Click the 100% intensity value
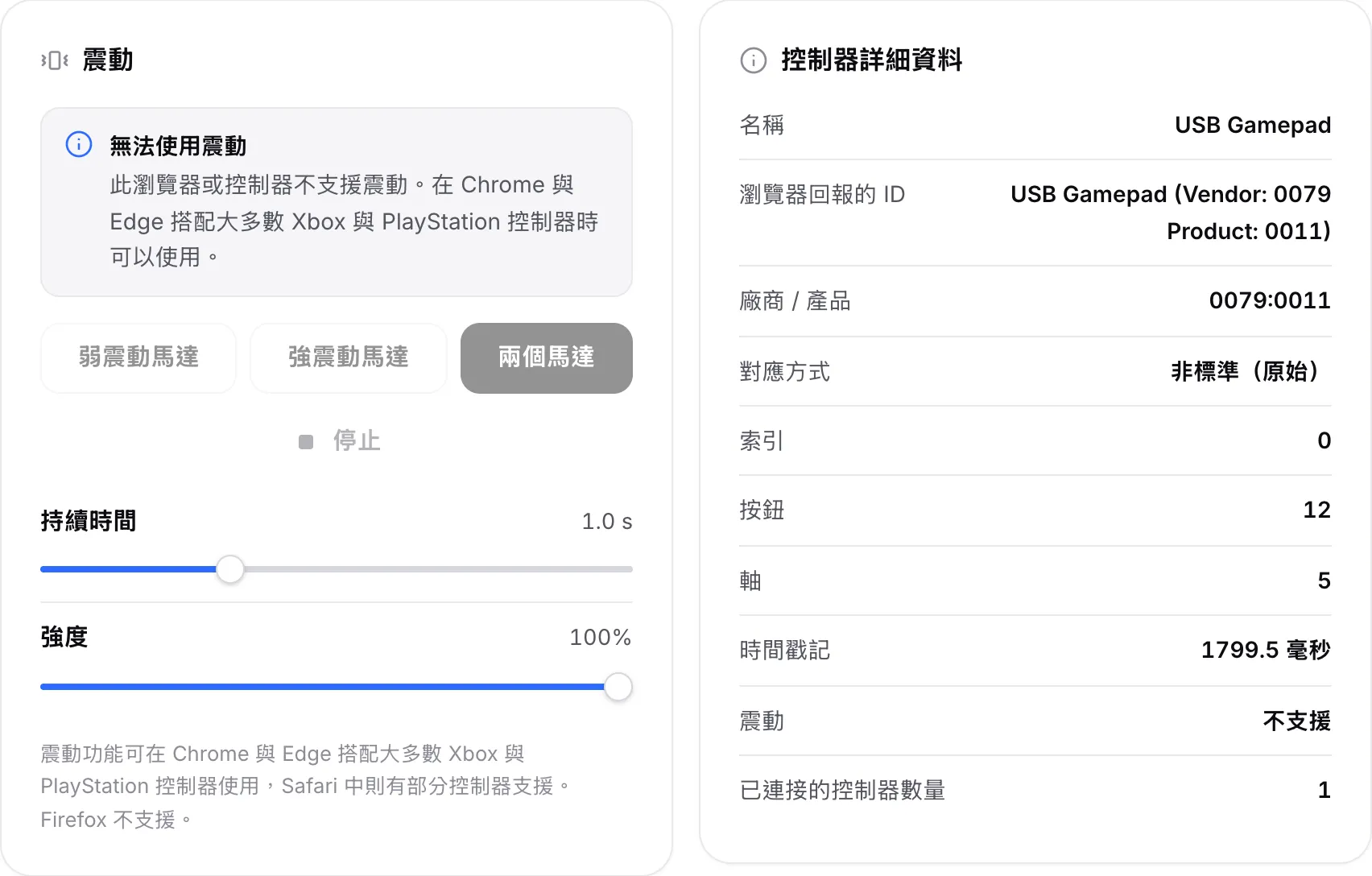Viewport: 1372px width, 876px height. (x=601, y=637)
